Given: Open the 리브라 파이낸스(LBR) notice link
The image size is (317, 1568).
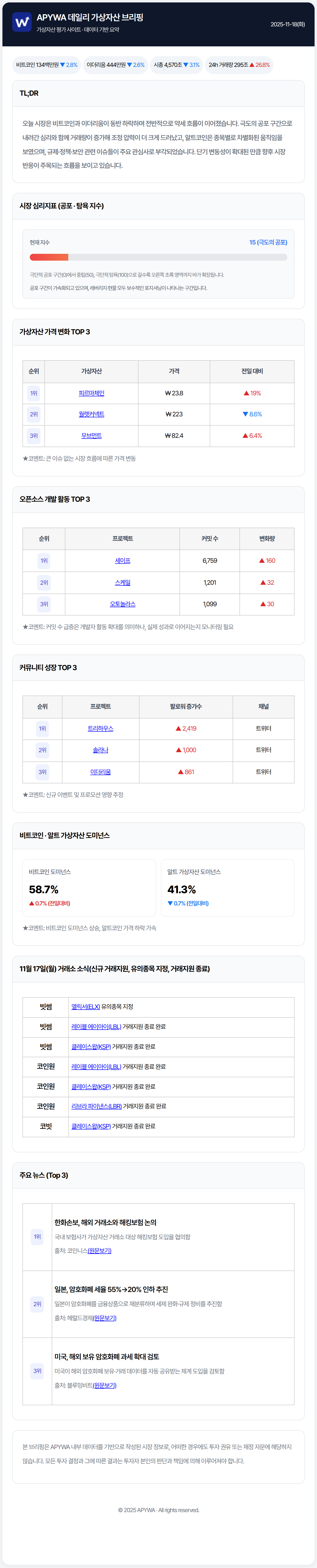Looking at the screenshot, I should 96,1107.
